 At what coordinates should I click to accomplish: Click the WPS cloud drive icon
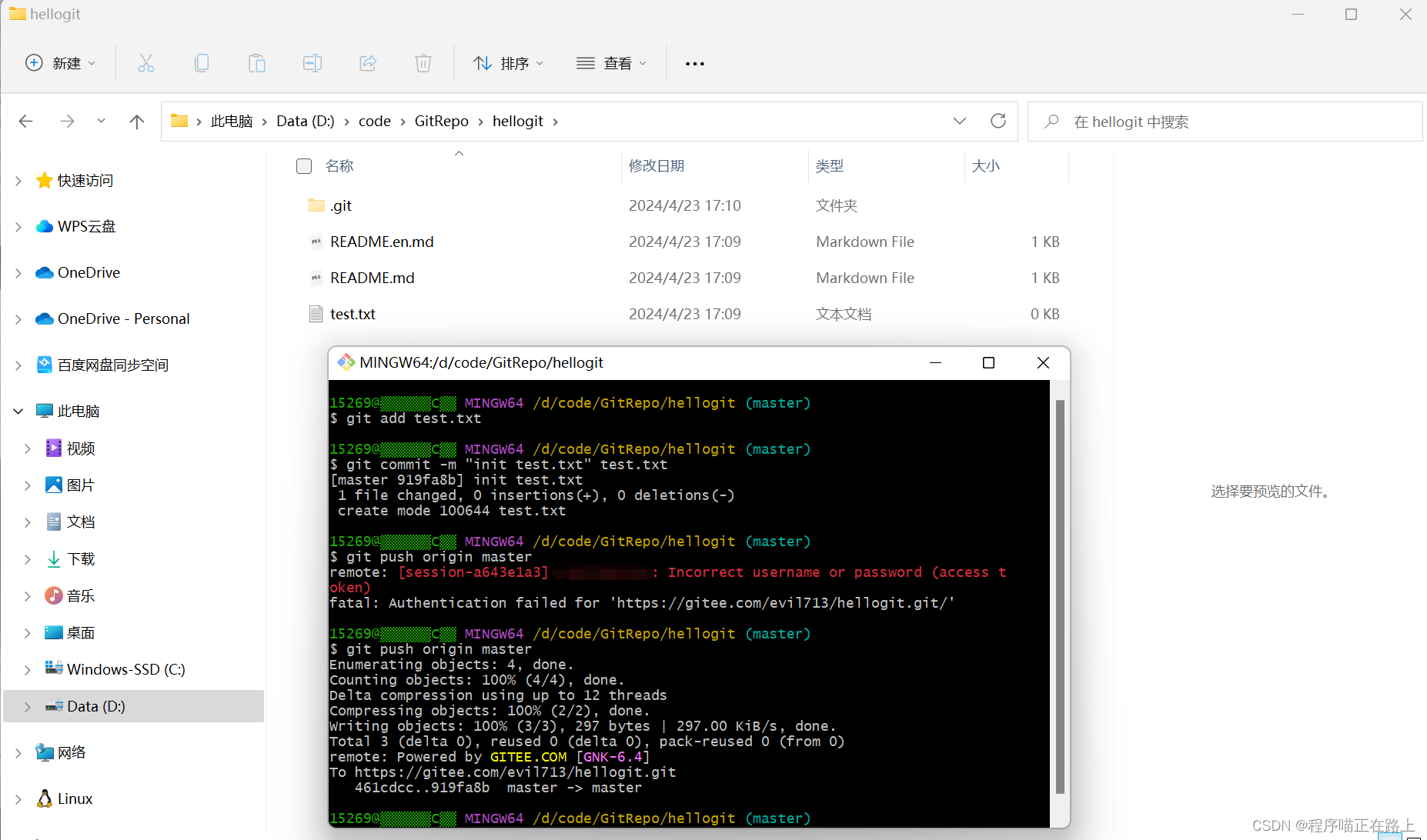45,226
